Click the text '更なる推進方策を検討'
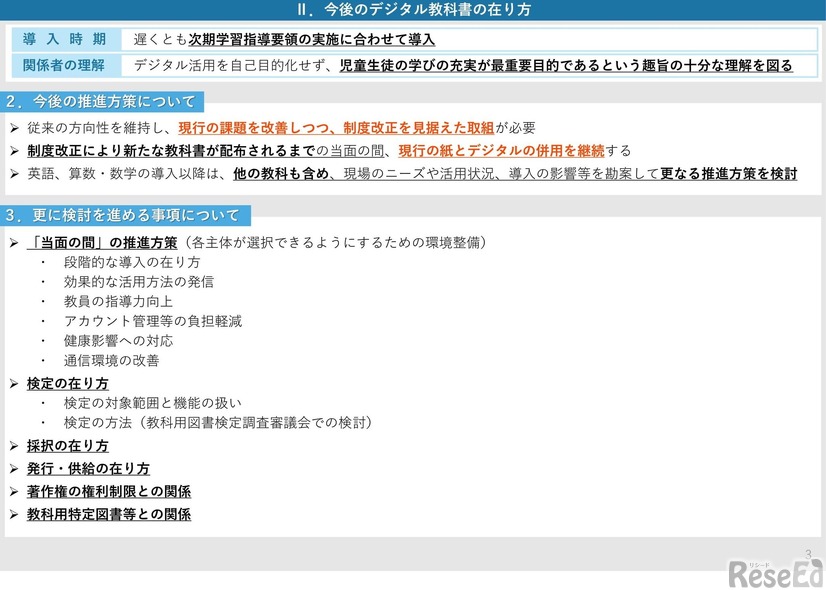 click(729, 174)
